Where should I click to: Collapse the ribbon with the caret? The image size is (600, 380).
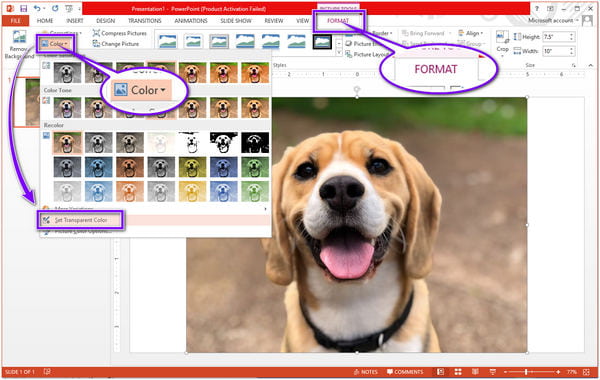pos(590,65)
